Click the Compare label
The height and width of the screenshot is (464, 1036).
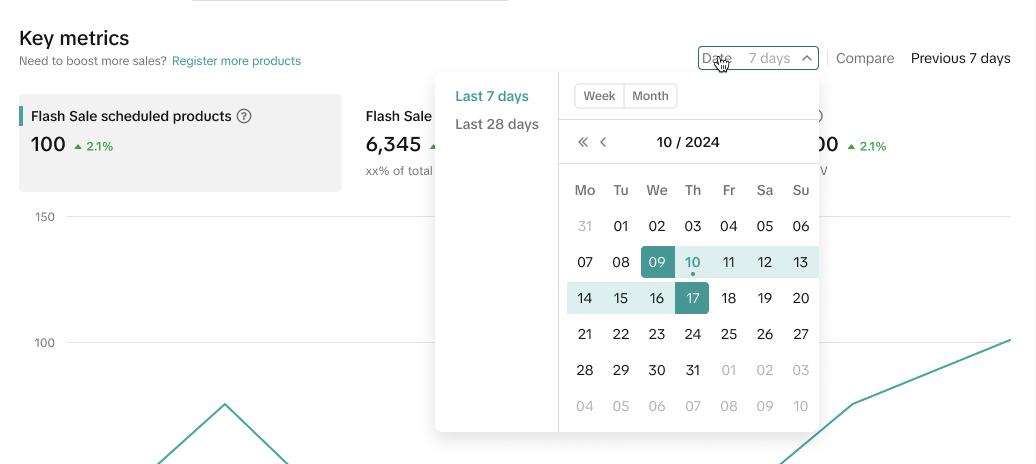[865, 59]
